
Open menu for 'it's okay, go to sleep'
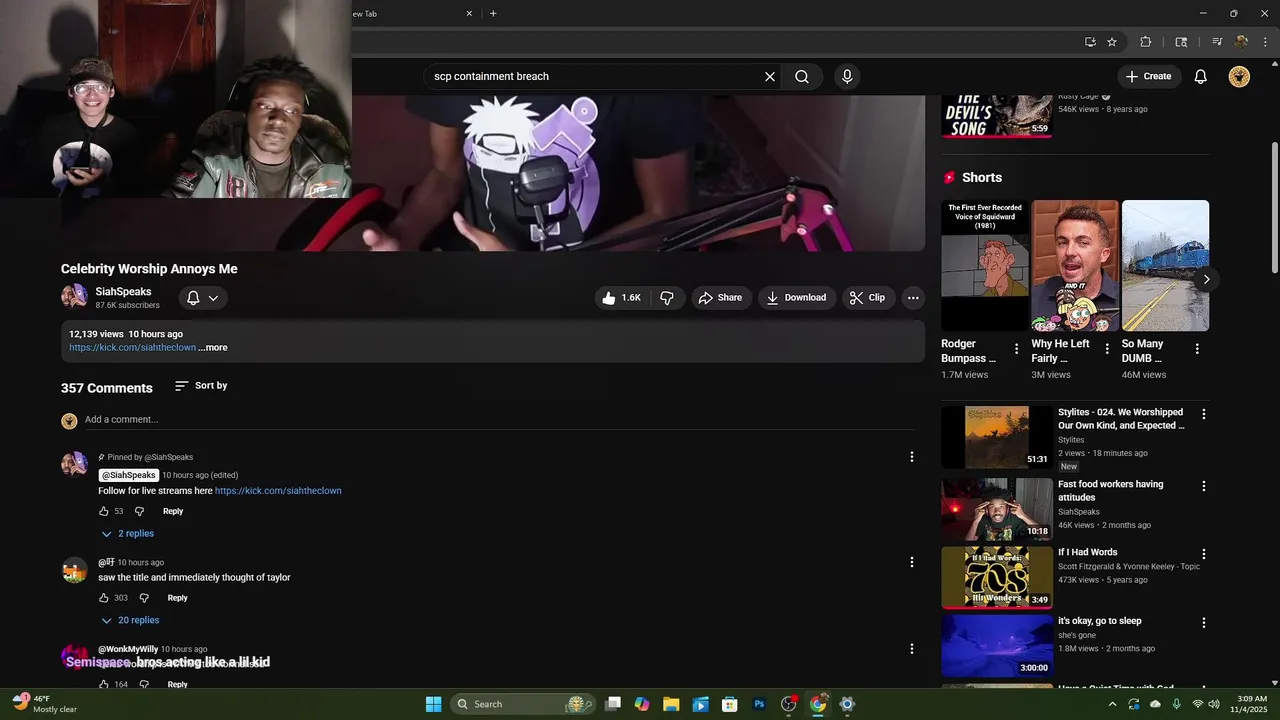1204,622
